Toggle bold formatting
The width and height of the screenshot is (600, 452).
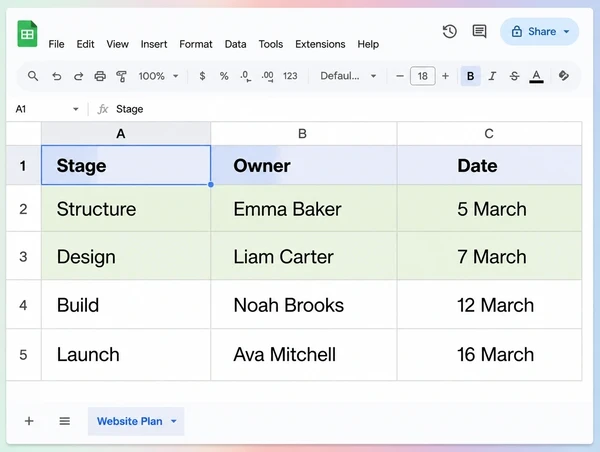[471, 76]
